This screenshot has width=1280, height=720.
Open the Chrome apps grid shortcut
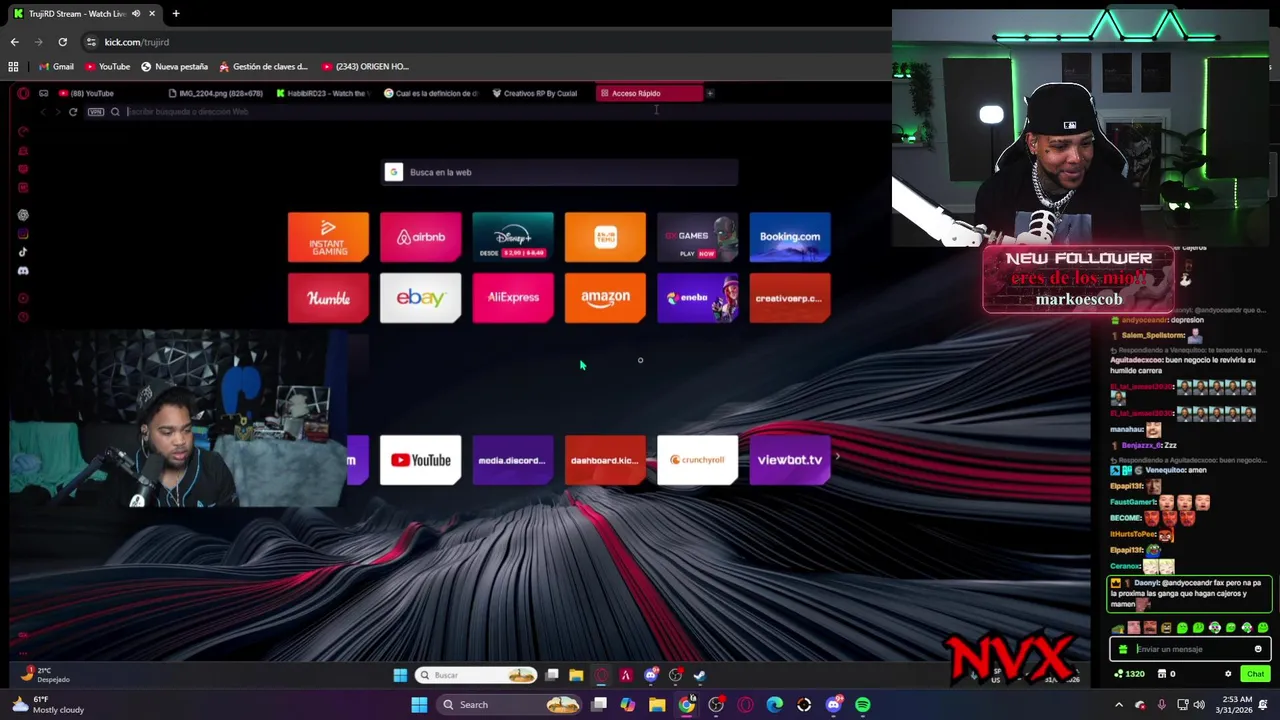pyautogui.click(x=13, y=67)
